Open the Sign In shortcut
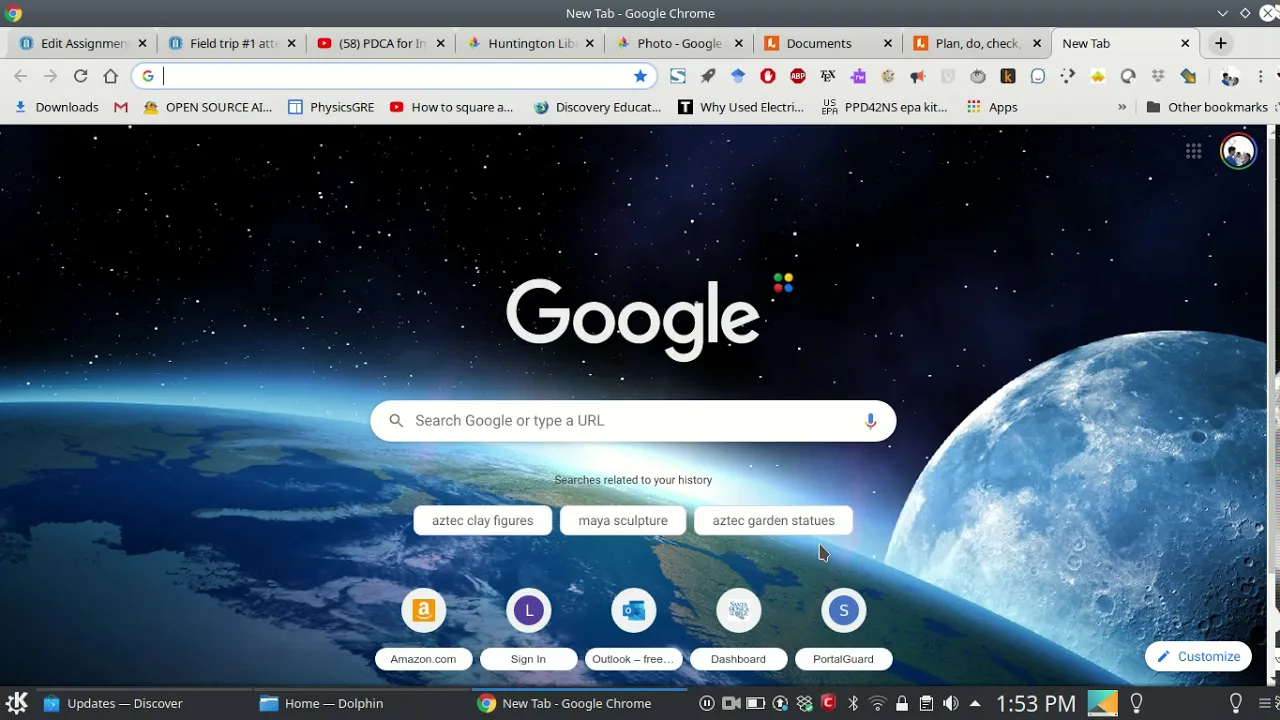The image size is (1280, 720). coord(528,629)
